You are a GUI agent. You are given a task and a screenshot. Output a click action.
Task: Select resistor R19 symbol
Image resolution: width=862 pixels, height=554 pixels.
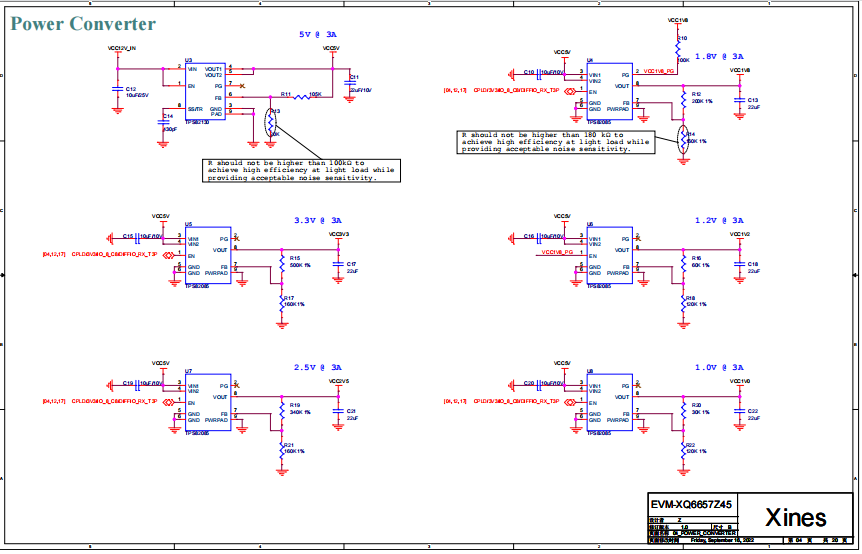(x=282, y=410)
